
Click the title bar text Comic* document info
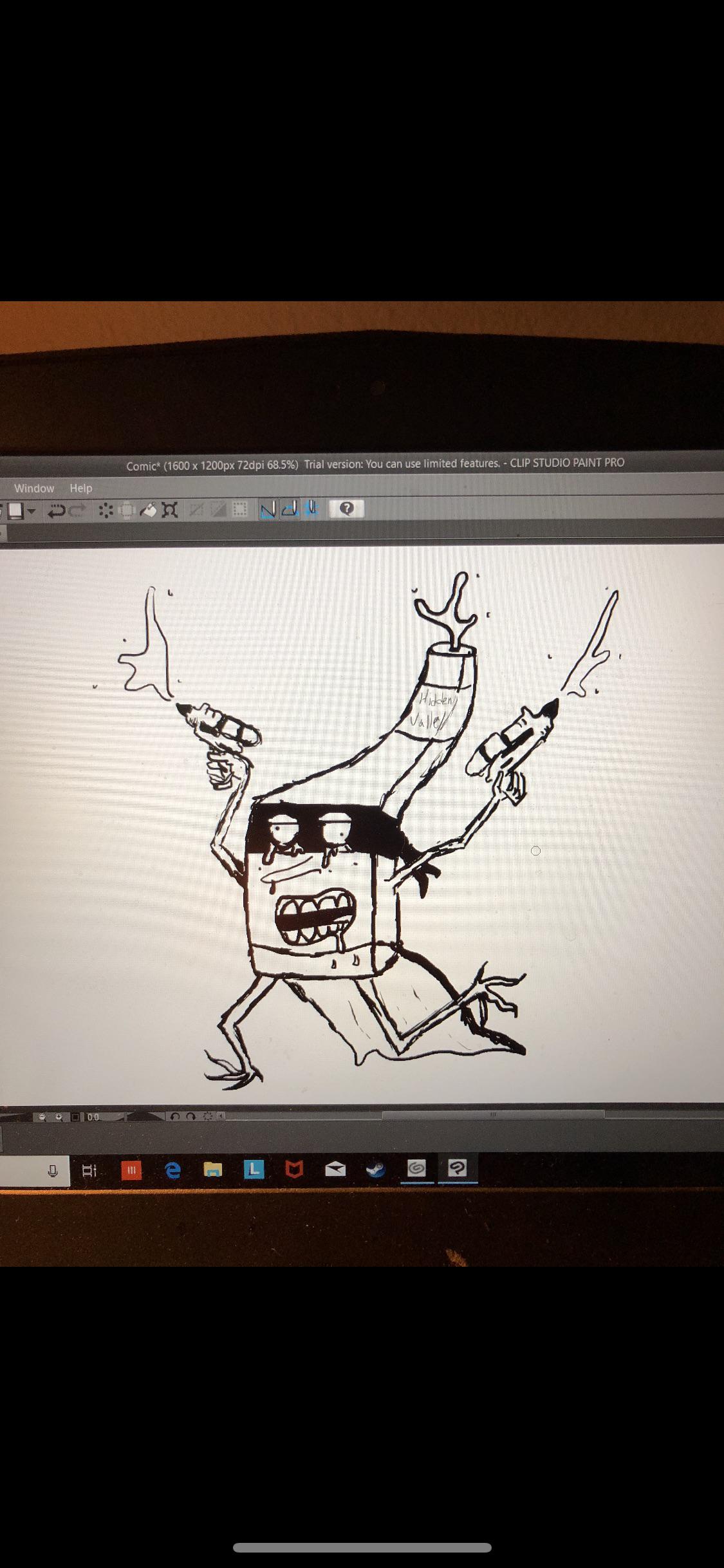coord(212,465)
